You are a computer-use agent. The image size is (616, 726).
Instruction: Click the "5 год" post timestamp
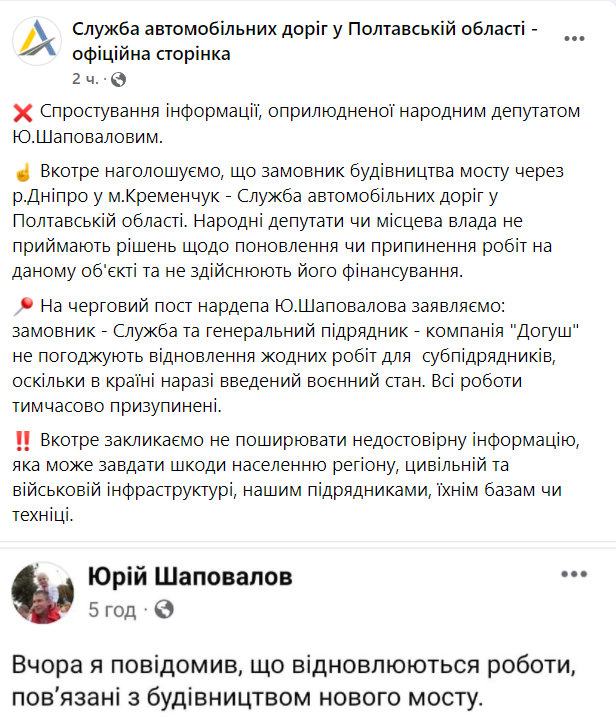coord(112,608)
